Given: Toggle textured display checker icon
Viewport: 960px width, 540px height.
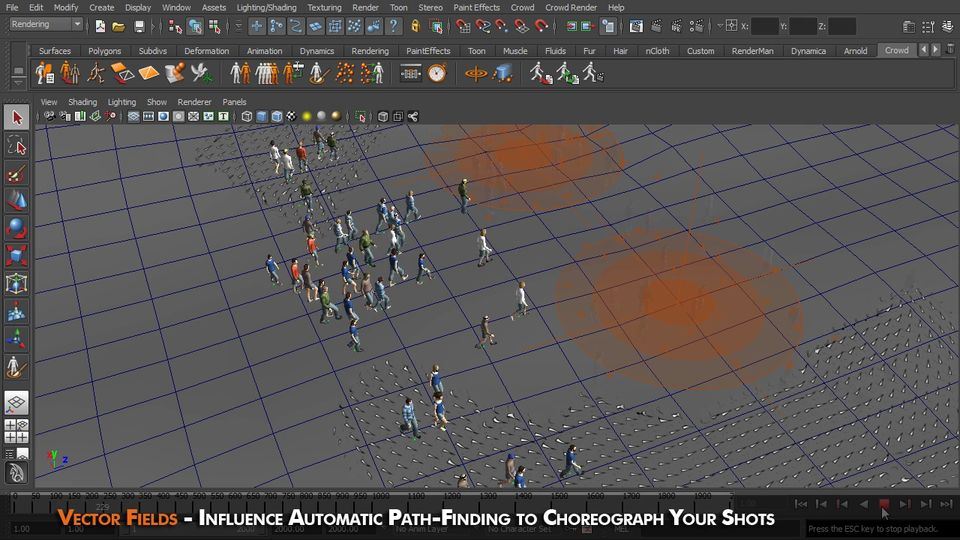Looking at the screenshot, I should tap(291, 116).
